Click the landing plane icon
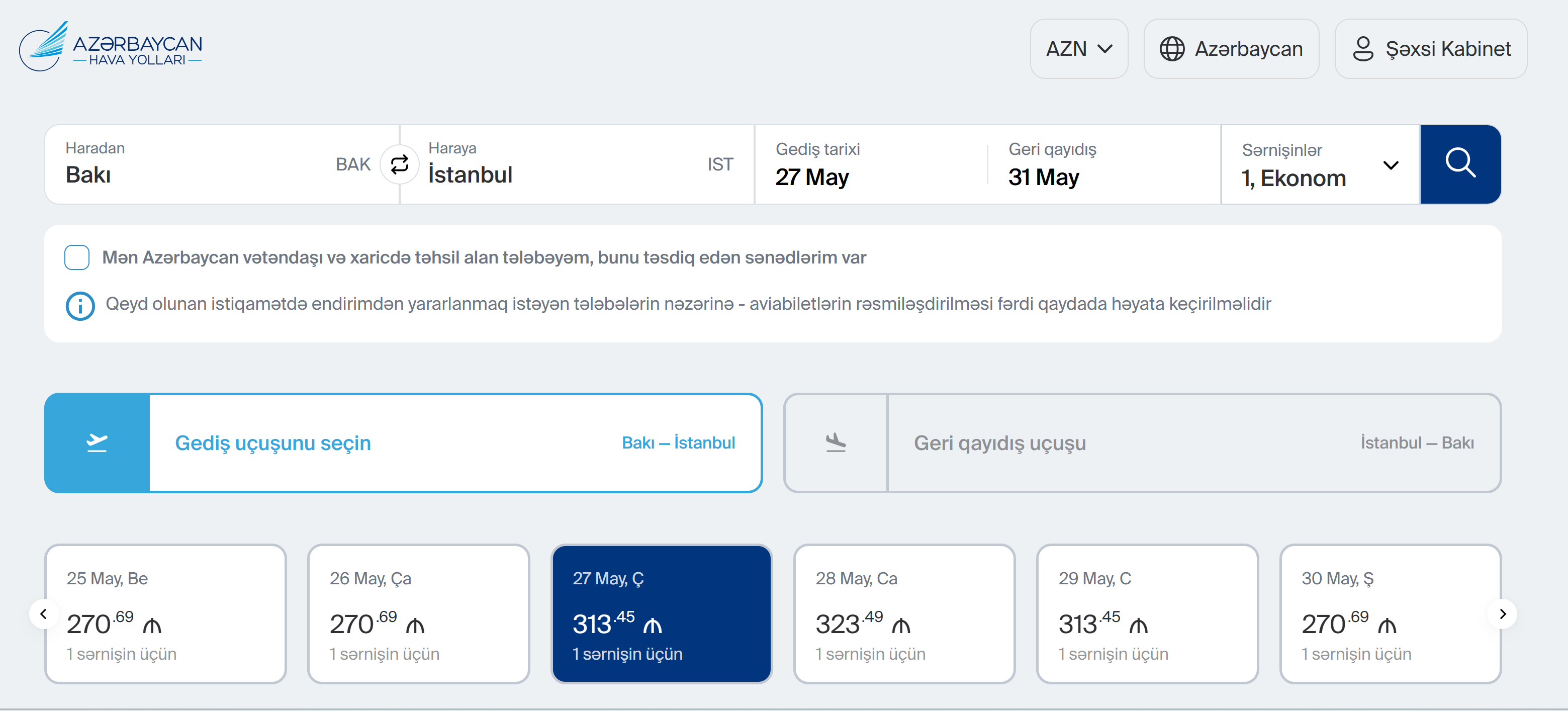This screenshot has height=711, width=1568. click(836, 442)
